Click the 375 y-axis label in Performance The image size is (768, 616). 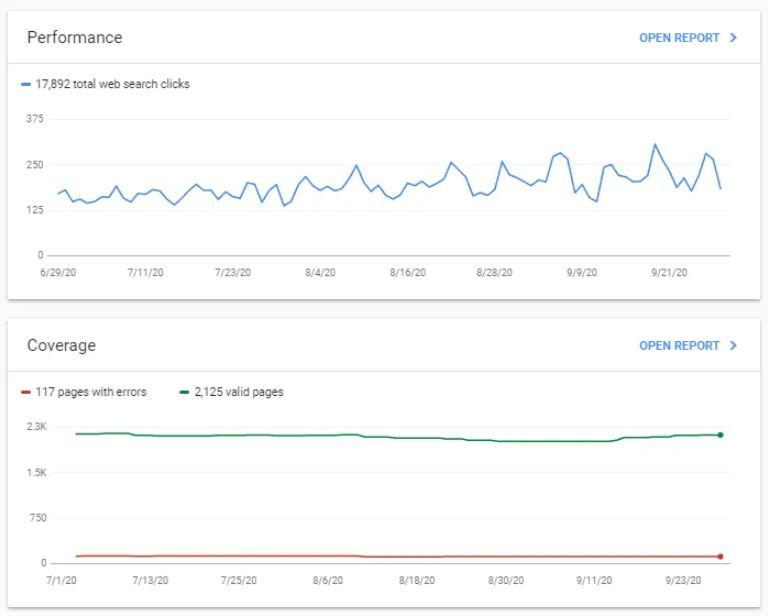[x=35, y=119]
